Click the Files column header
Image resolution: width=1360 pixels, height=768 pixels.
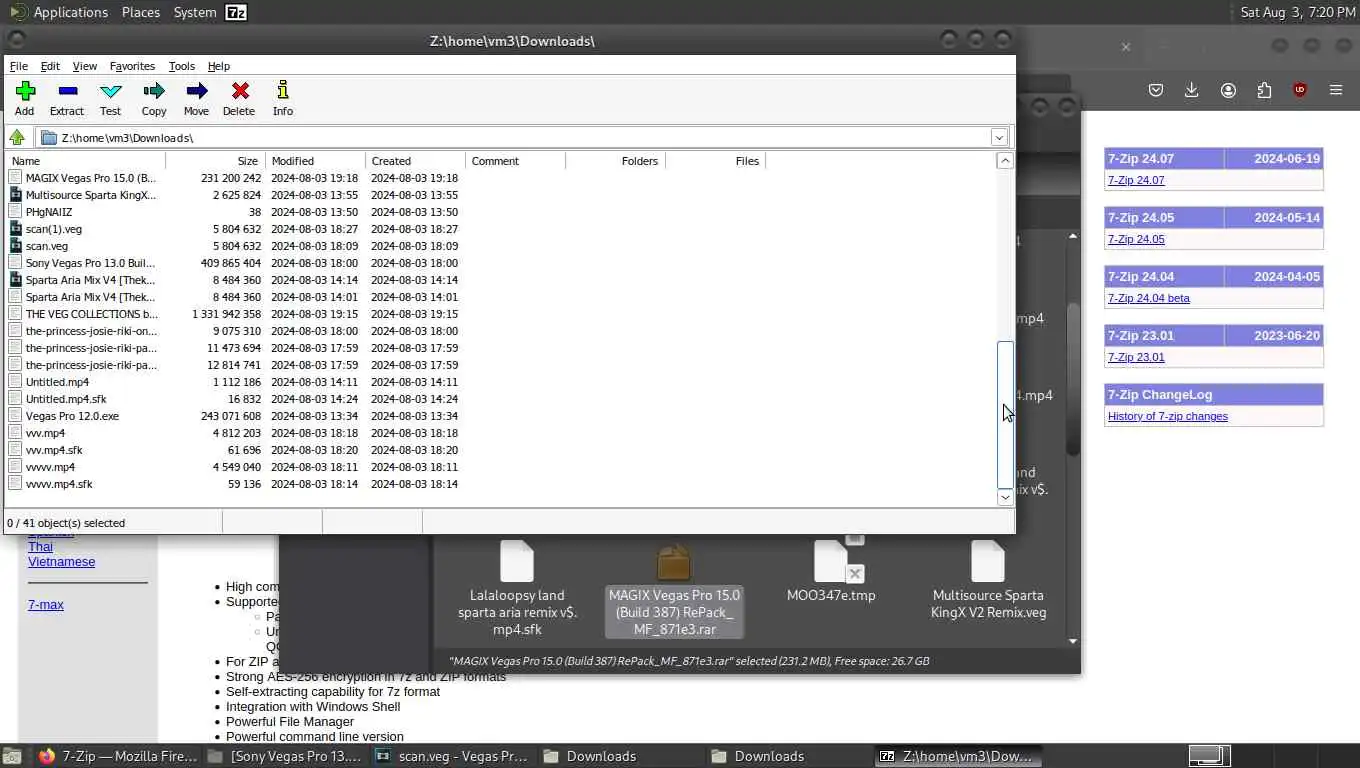tap(715, 161)
